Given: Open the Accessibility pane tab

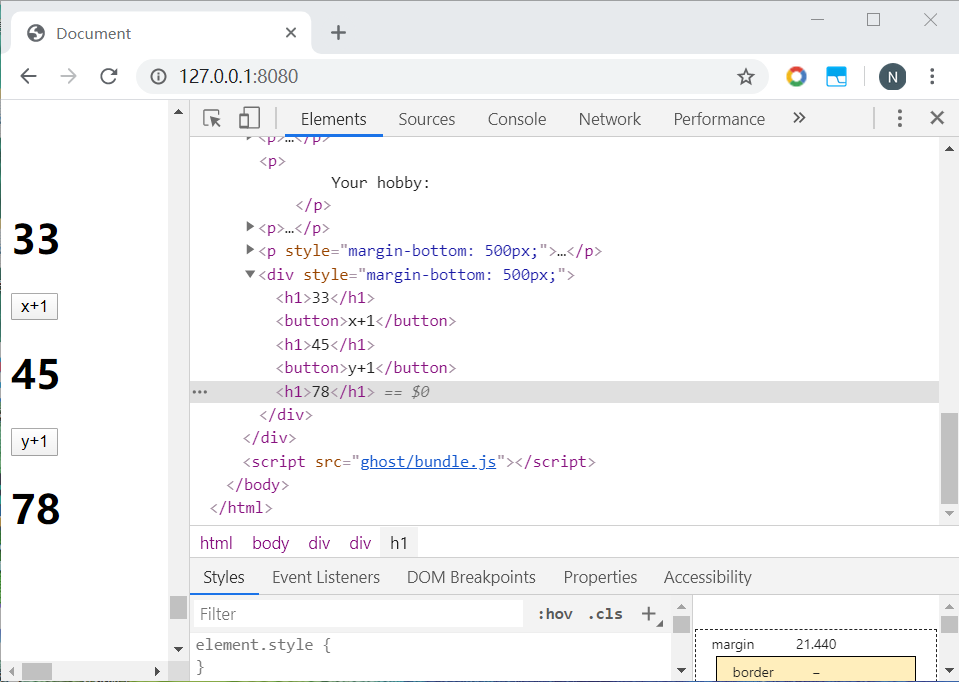Looking at the screenshot, I should 708,577.
